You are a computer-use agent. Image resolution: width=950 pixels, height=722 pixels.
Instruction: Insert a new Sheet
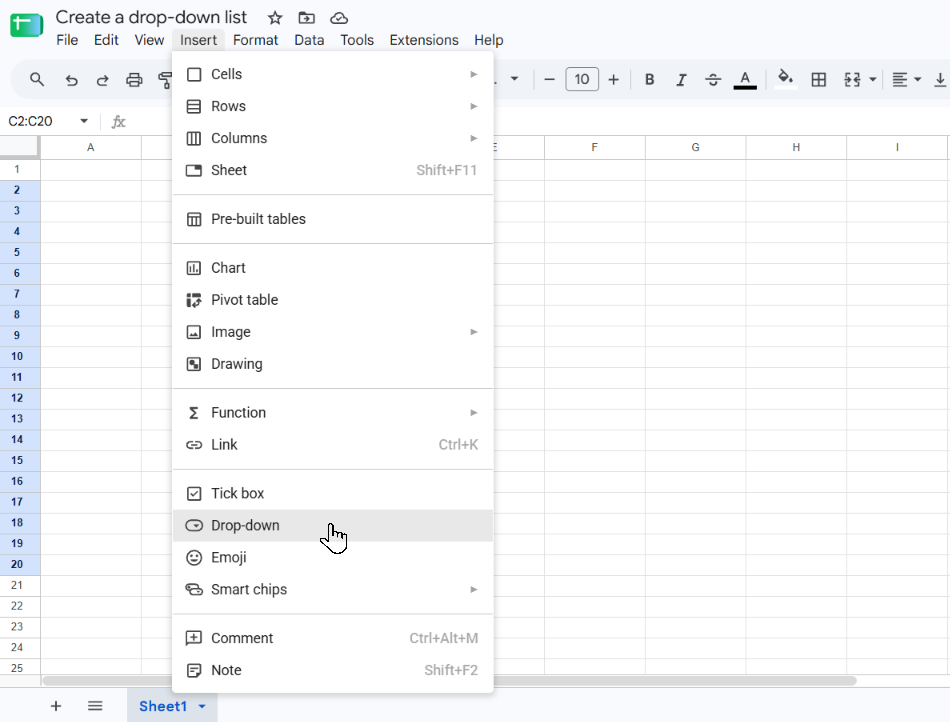(333, 170)
